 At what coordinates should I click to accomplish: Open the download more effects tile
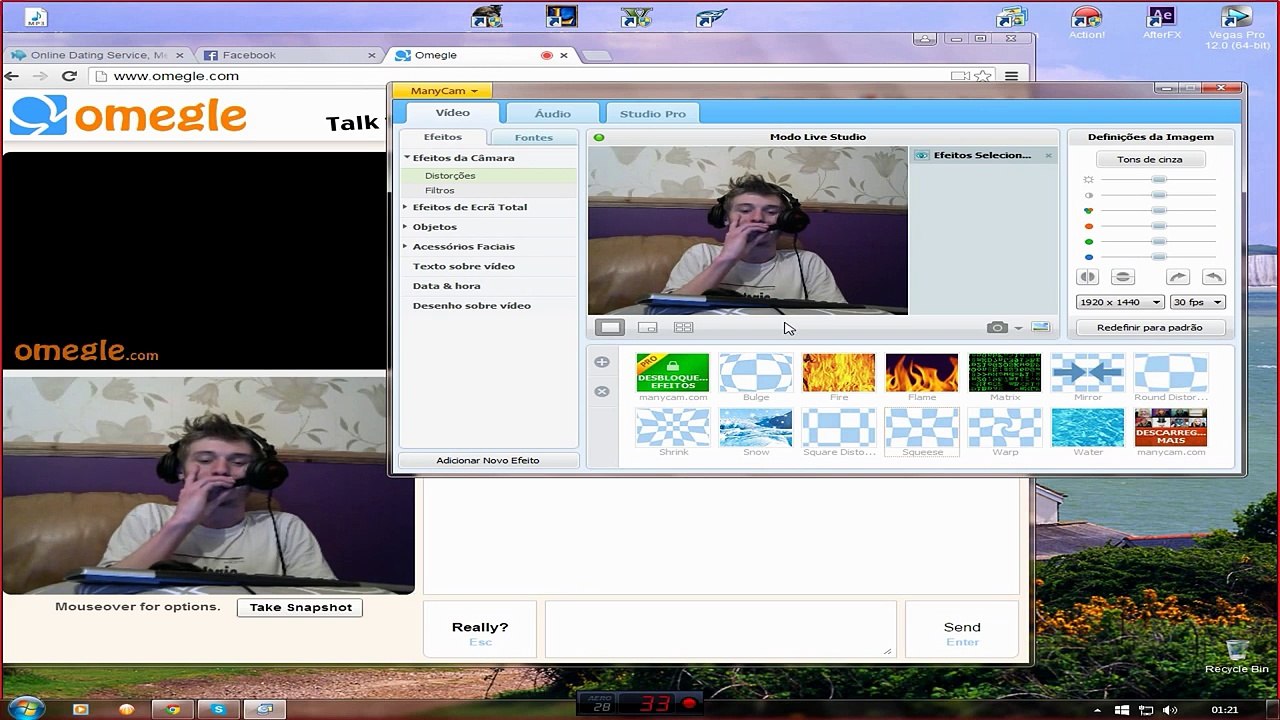[x=1171, y=428]
